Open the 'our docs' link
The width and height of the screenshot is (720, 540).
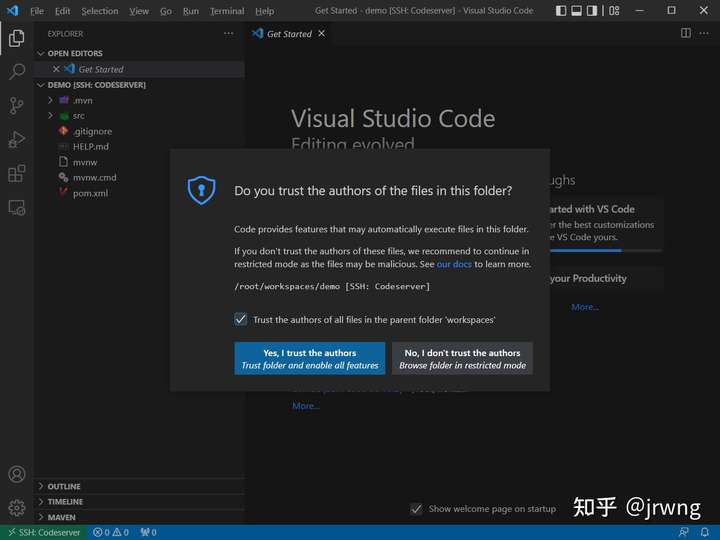coord(454,264)
